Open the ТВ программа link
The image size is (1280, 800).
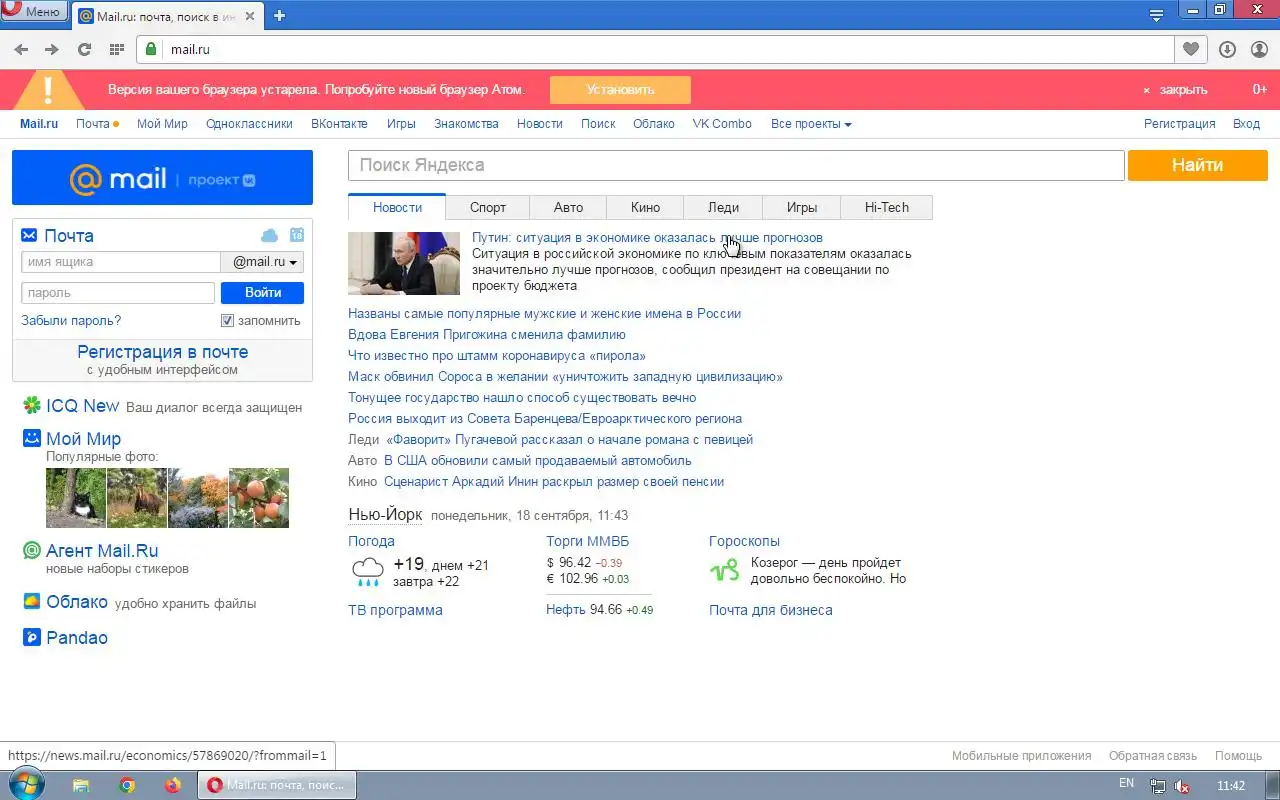[395, 610]
